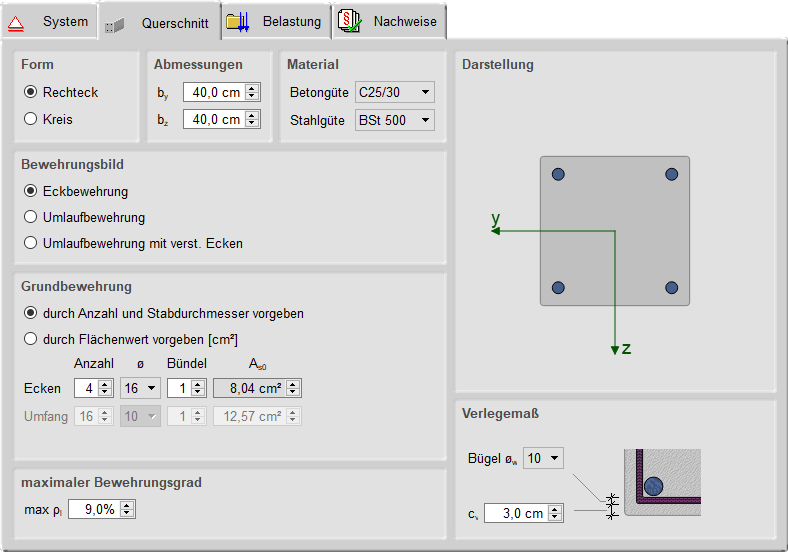Image resolution: width=788 pixels, height=552 pixels.
Task: Enable durch Flächenwert vorgeben option
Action: [30, 339]
